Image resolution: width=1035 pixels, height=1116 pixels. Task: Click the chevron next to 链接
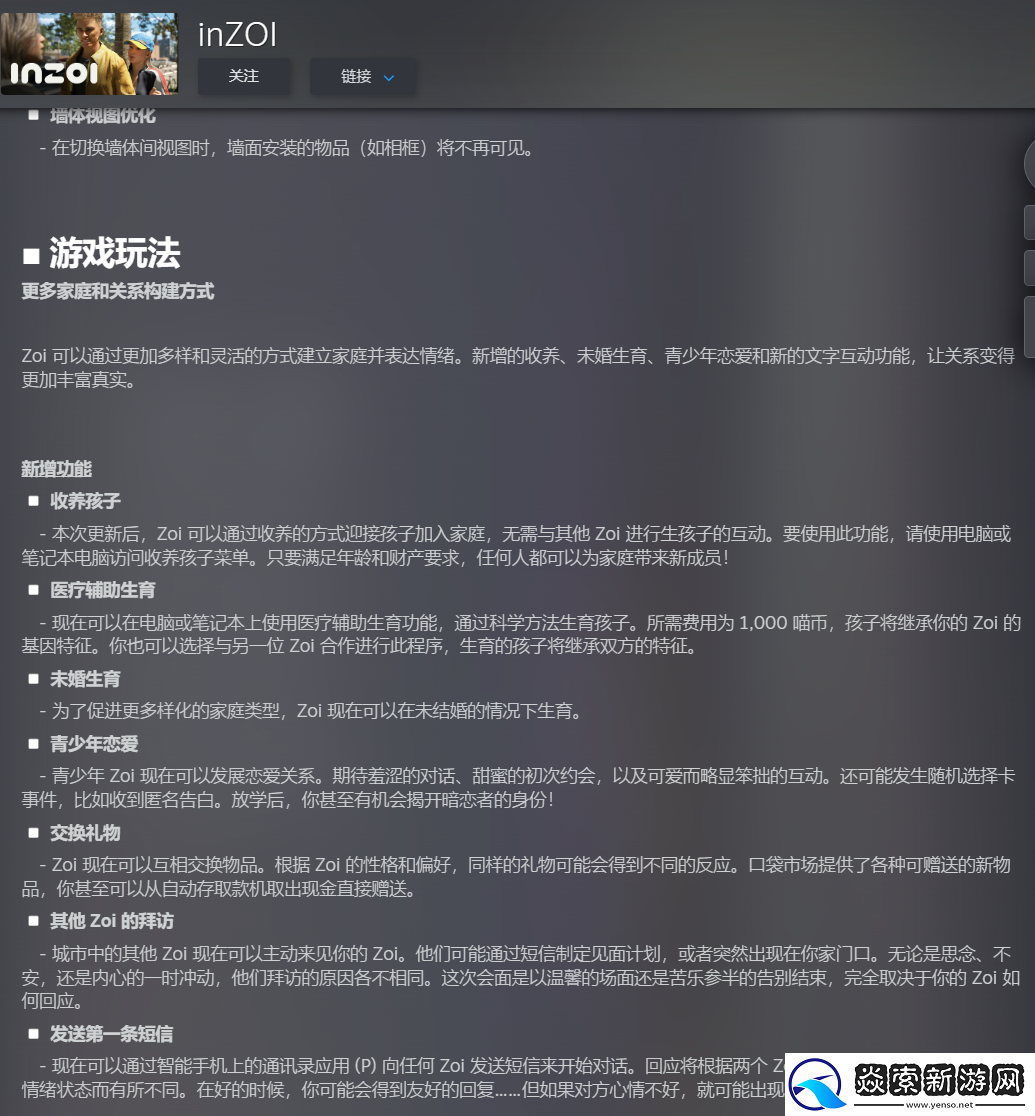(389, 77)
